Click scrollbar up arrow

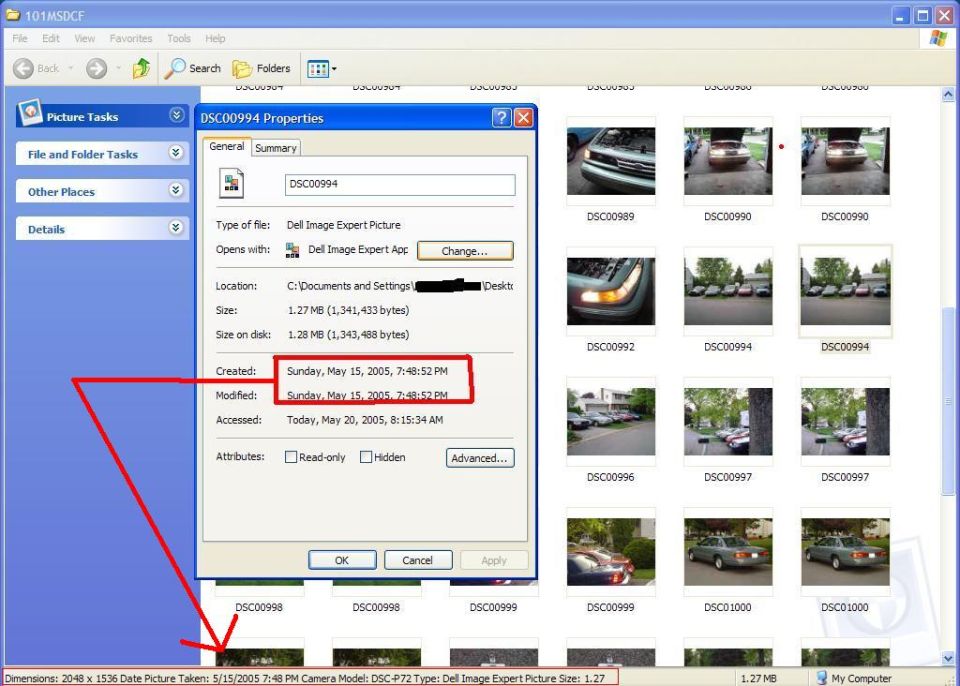[948, 95]
